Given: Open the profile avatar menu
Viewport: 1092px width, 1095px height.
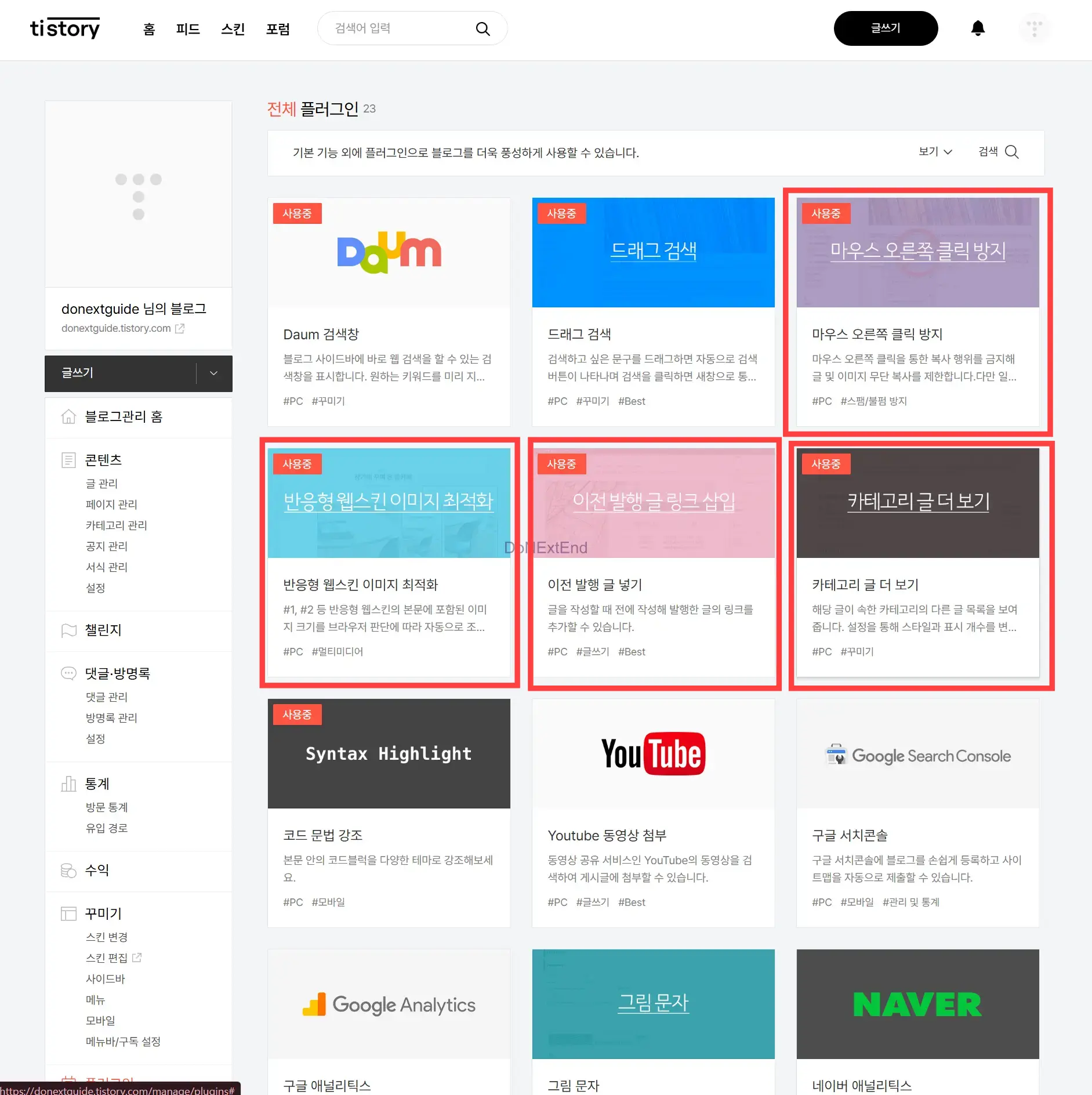Looking at the screenshot, I should click(x=1034, y=28).
